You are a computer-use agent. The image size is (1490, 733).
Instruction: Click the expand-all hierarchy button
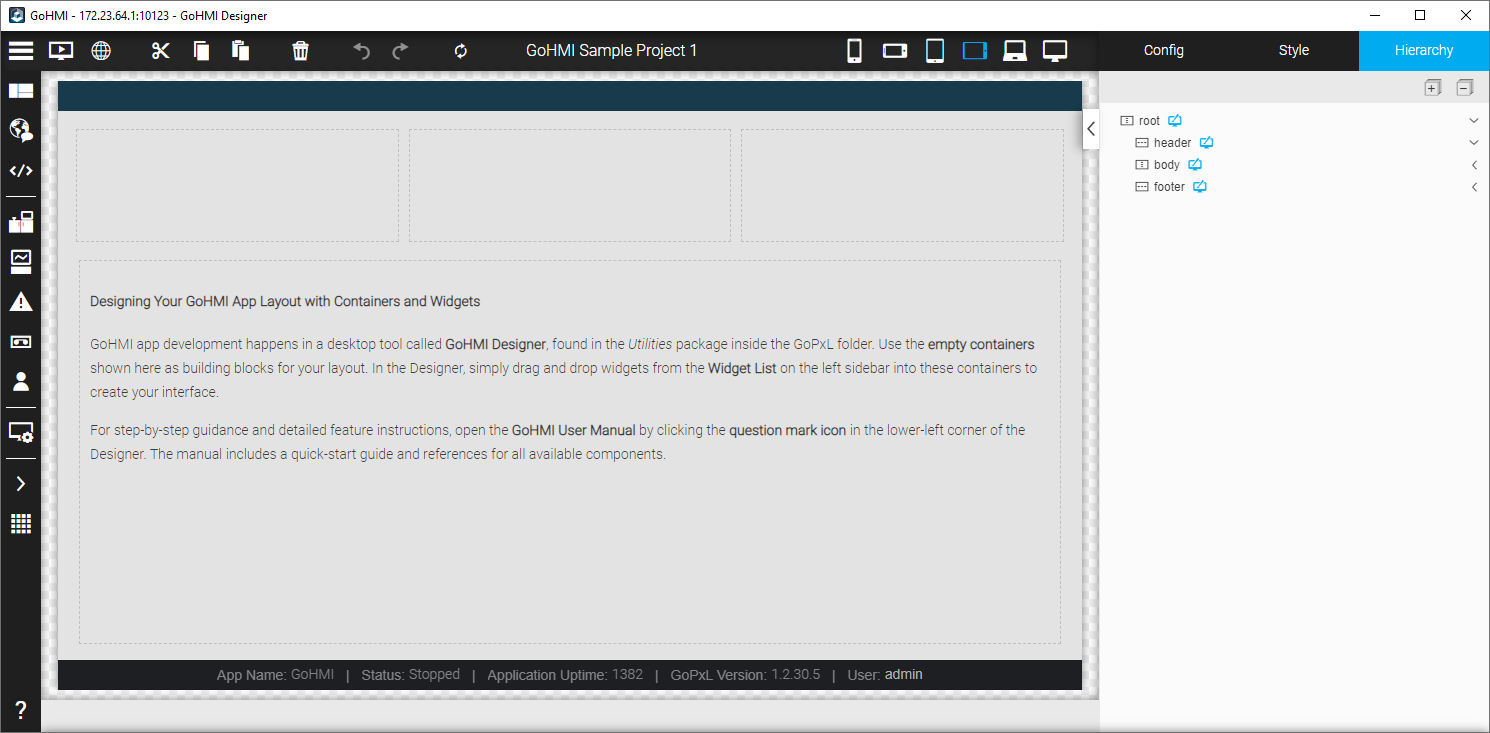point(1432,88)
